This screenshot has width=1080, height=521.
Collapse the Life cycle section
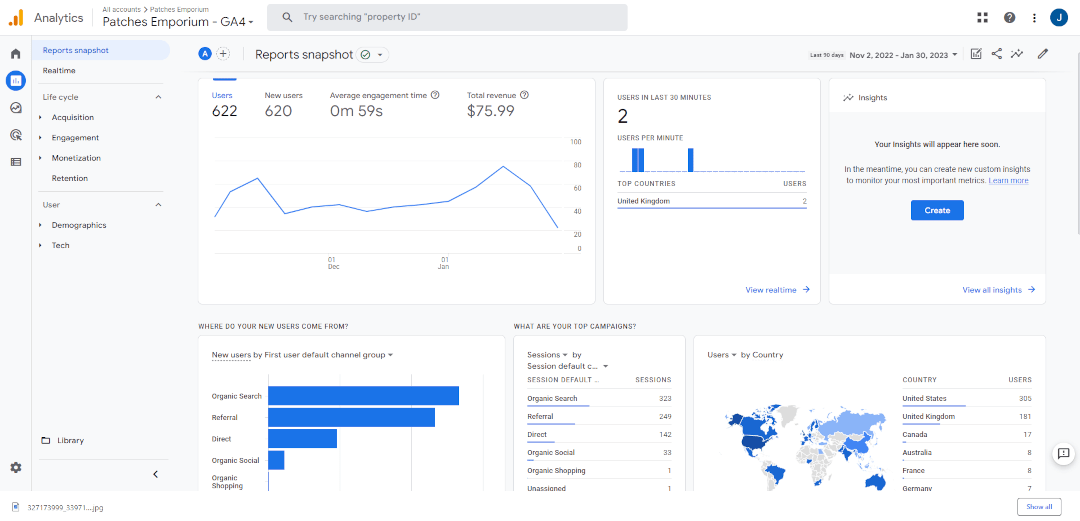[158, 97]
